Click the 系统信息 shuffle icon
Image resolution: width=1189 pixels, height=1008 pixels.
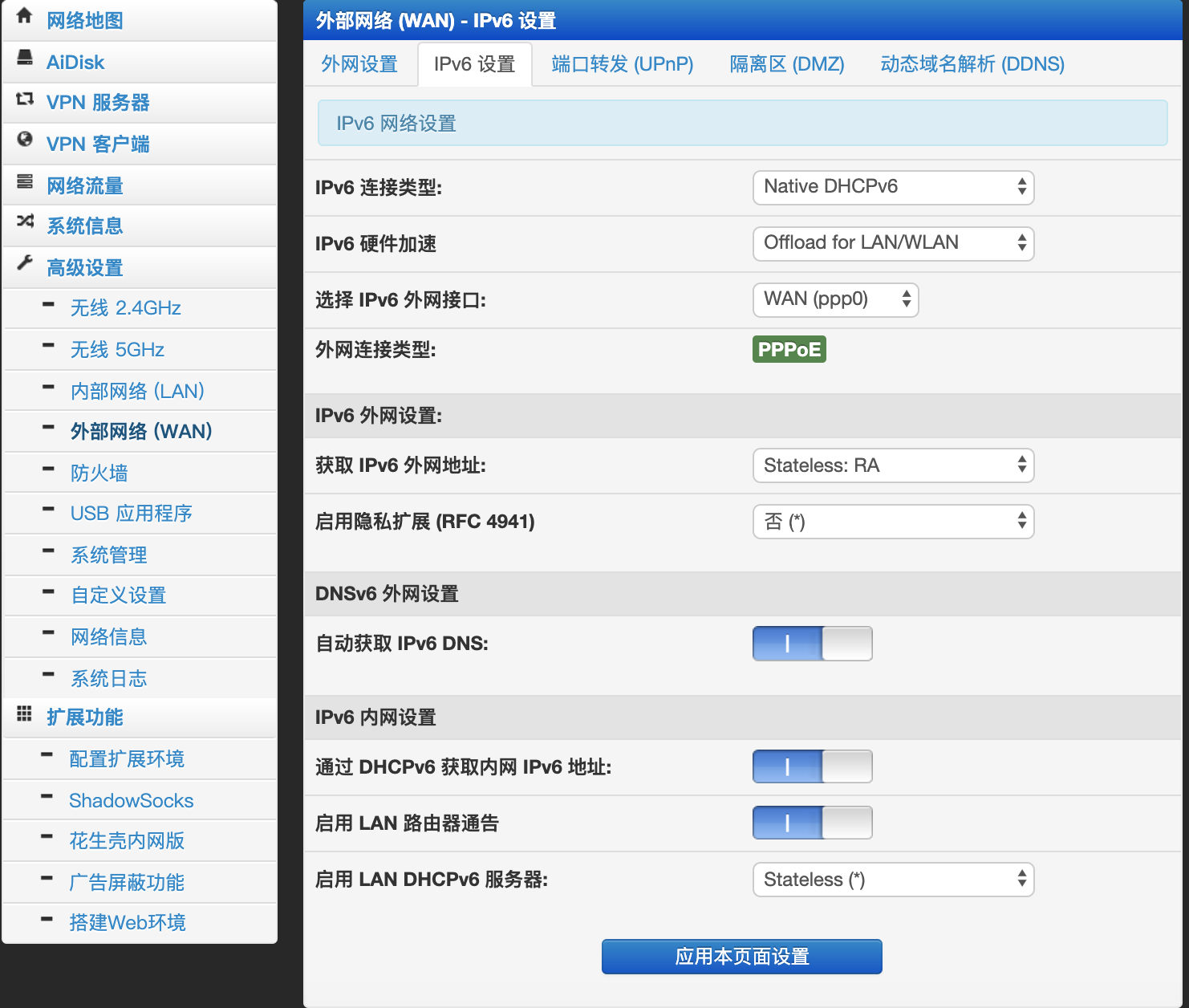pyautogui.click(x=23, y=226)
